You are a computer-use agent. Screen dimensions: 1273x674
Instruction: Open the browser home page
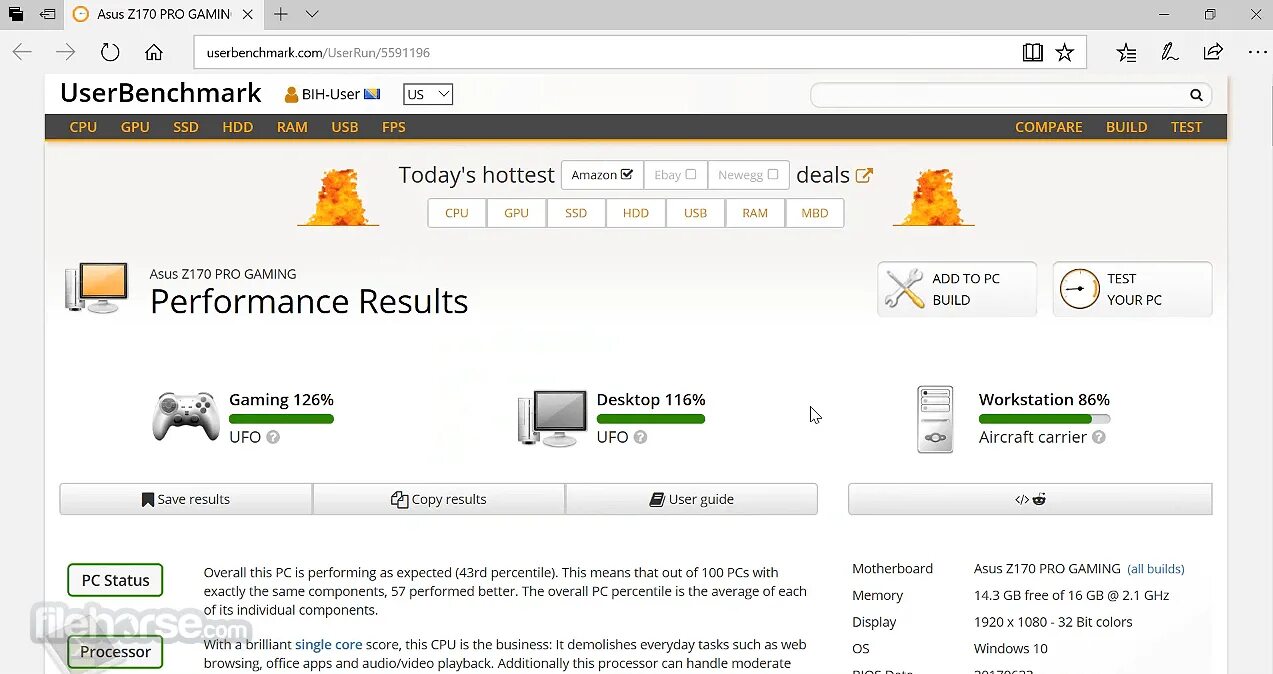[154, 52]
